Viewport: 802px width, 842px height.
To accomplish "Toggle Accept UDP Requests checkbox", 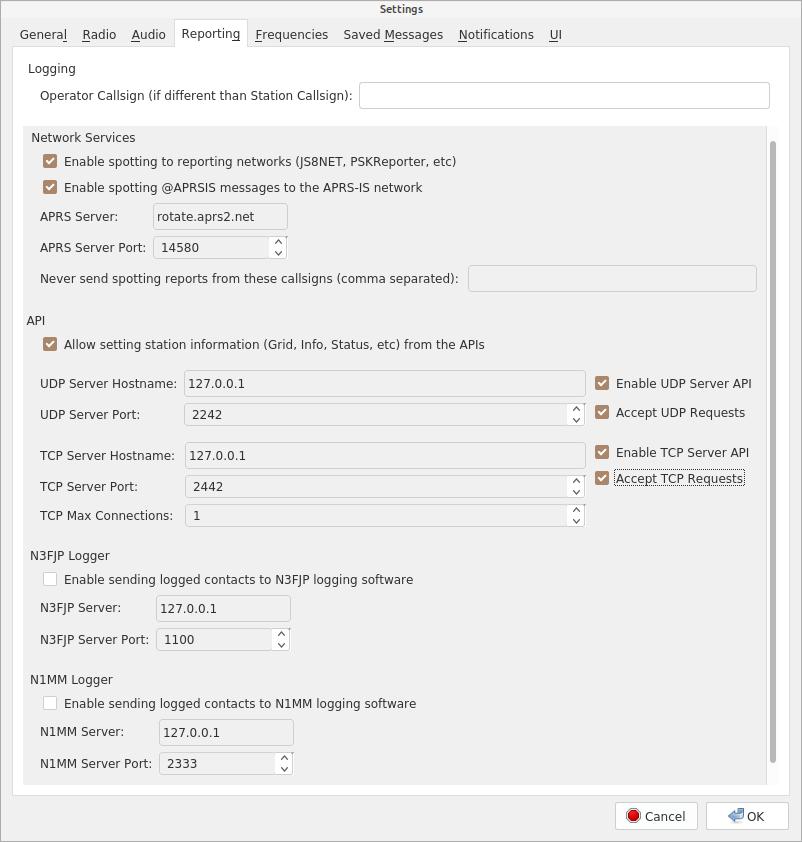I will (602, 412).
